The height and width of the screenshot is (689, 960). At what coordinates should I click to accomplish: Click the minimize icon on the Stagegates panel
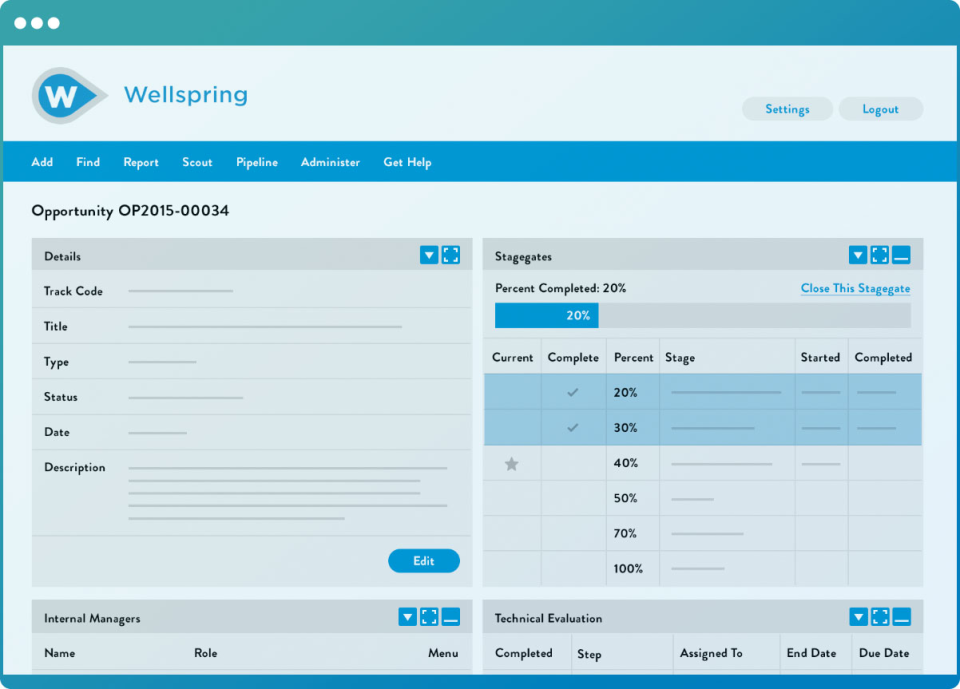902,254
